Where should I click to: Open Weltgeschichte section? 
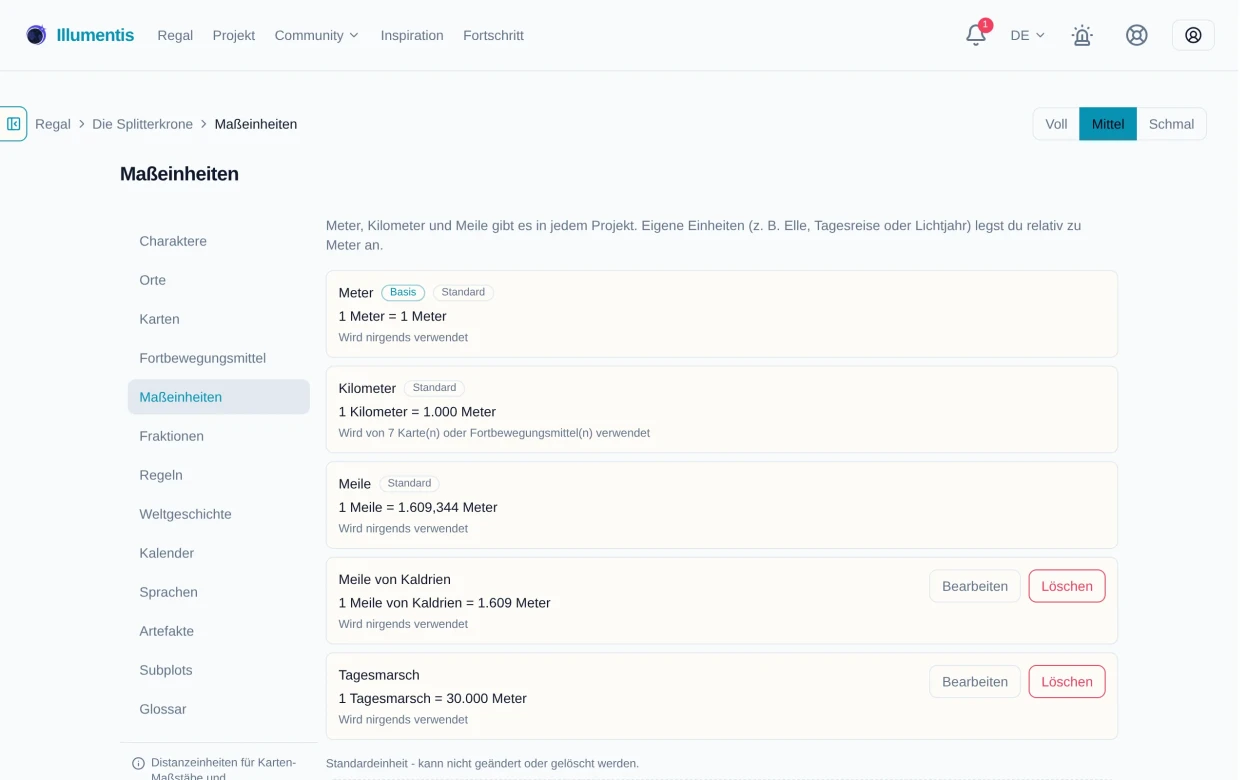click(x=219, y=514)
